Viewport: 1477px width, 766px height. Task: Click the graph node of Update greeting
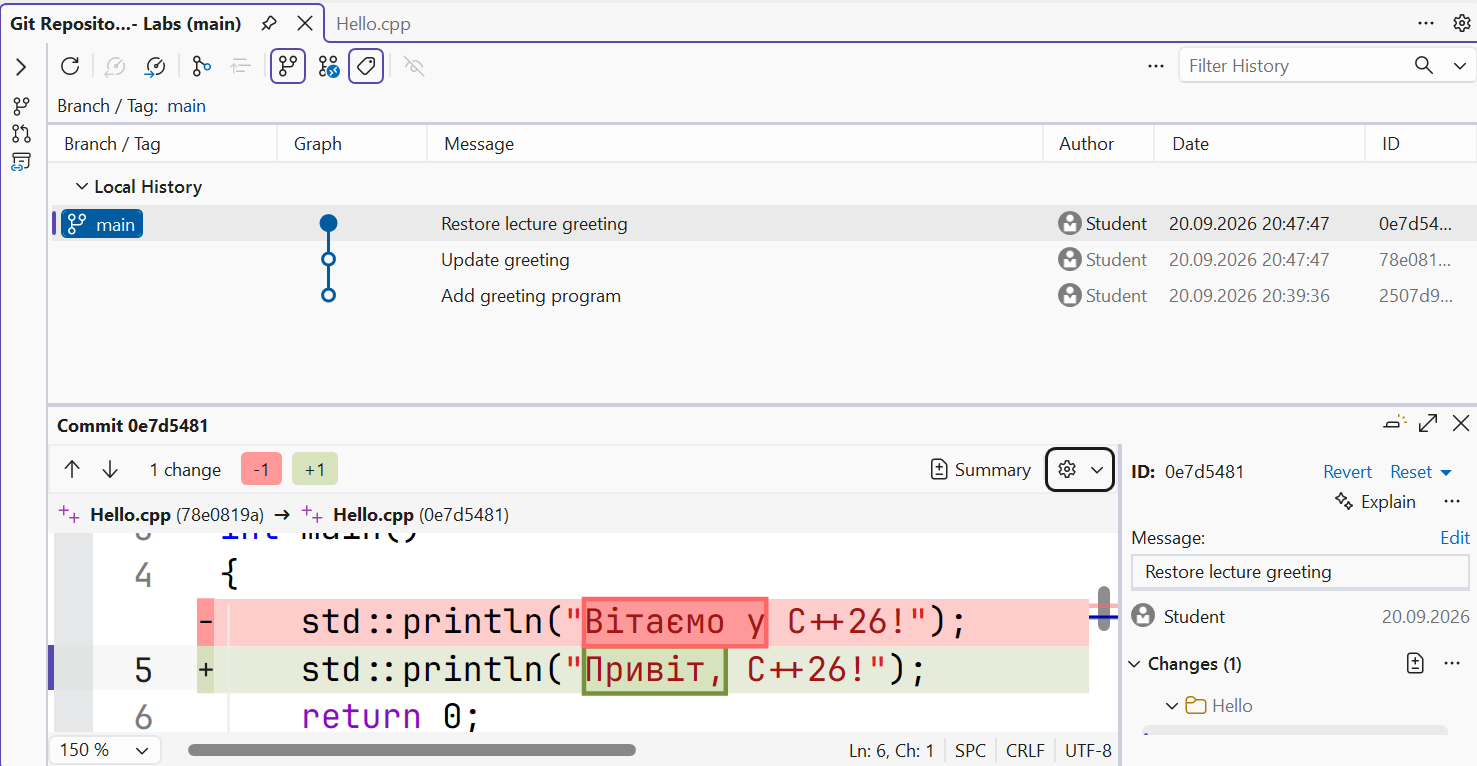pyautogui.click(x=328, y=260)
